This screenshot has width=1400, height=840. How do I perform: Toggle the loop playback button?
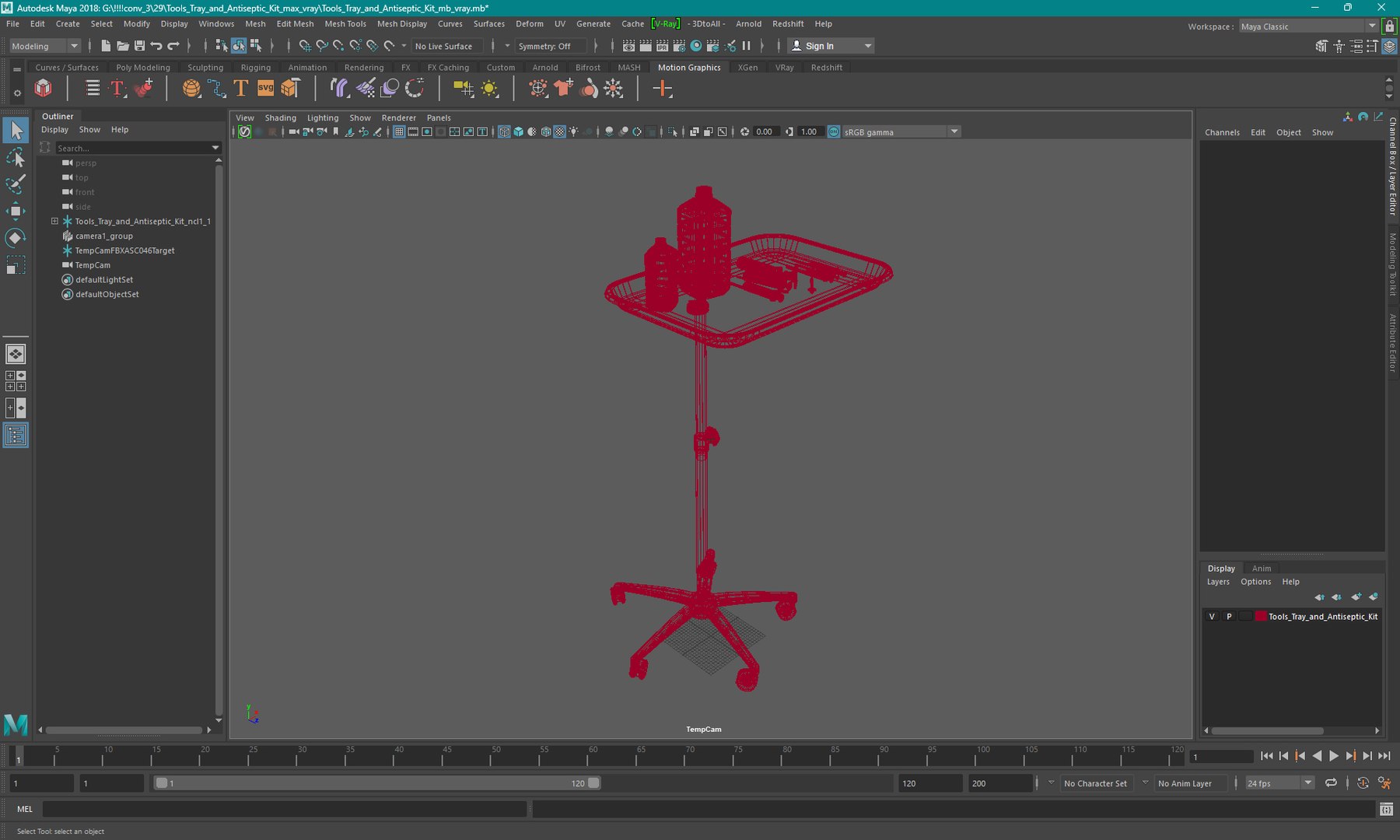pos(1331,783)
